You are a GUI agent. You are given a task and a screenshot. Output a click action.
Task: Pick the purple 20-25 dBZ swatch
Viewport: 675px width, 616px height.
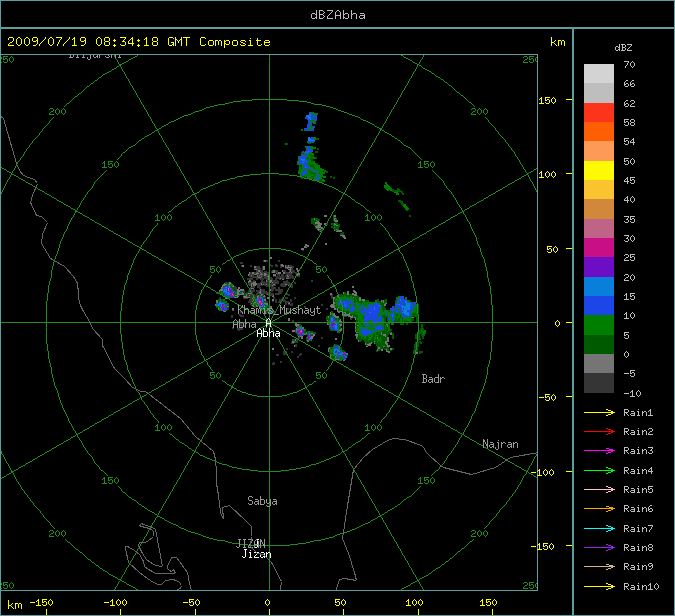[x=599, y=267]
